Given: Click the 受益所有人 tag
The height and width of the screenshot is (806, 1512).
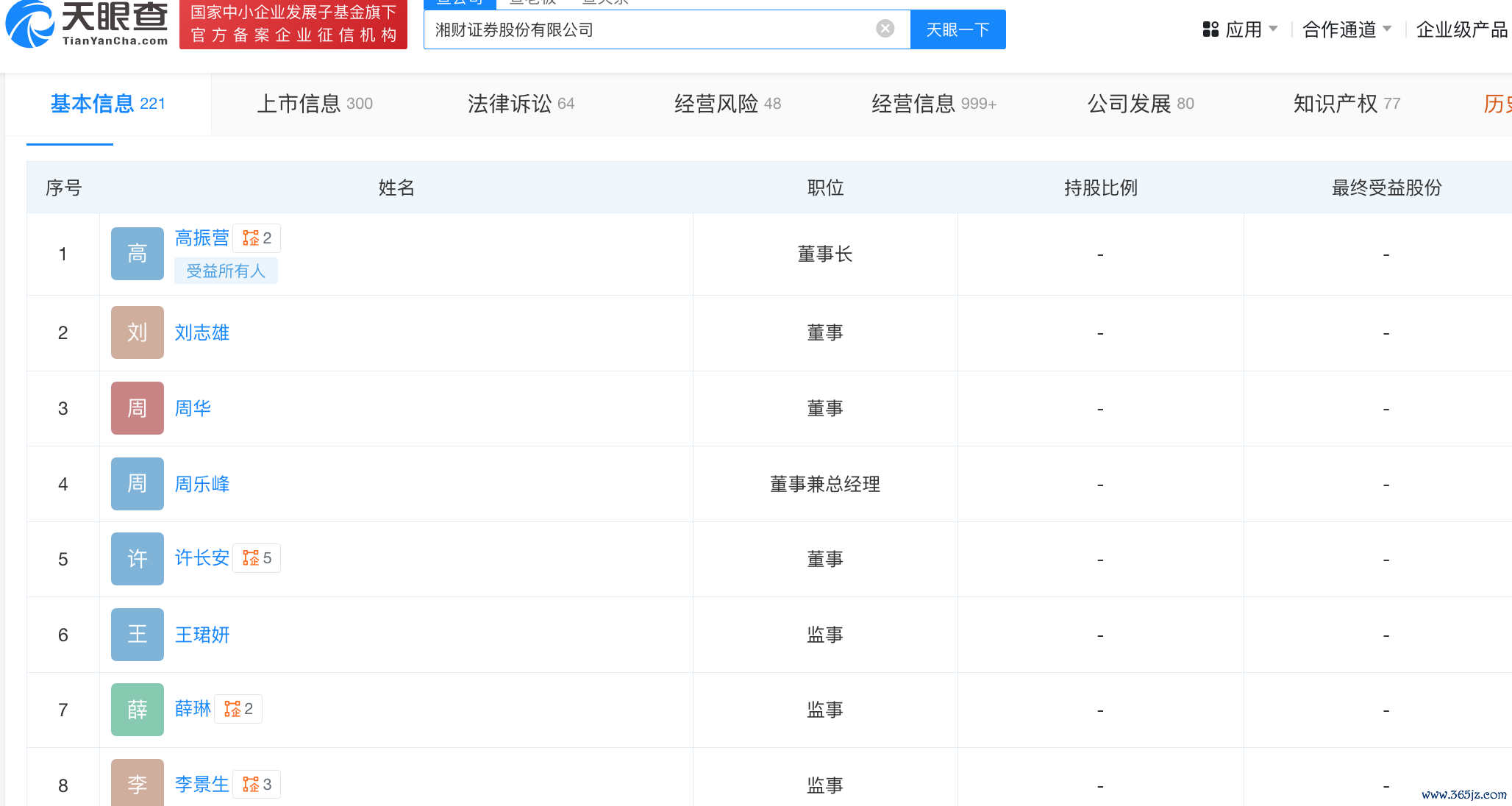Looking at the screenshot, I should tap(226, 271).
